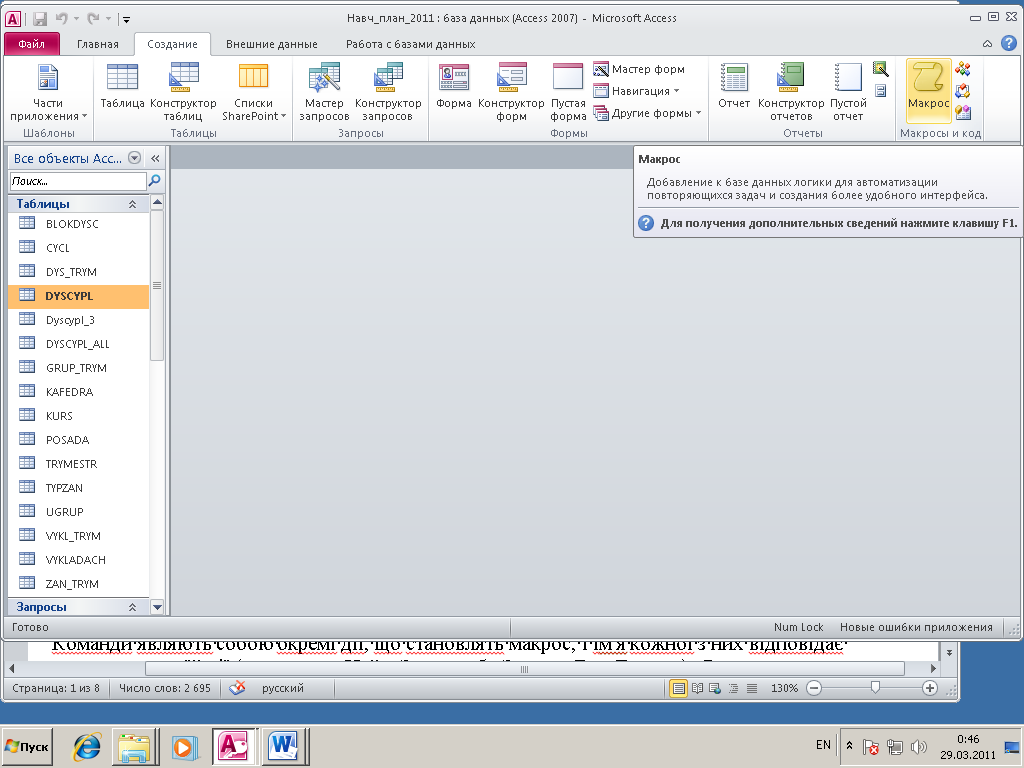Screen dimensions: 1024x768
Task: Click the Макрос button
Action: [x=928, y=90]
